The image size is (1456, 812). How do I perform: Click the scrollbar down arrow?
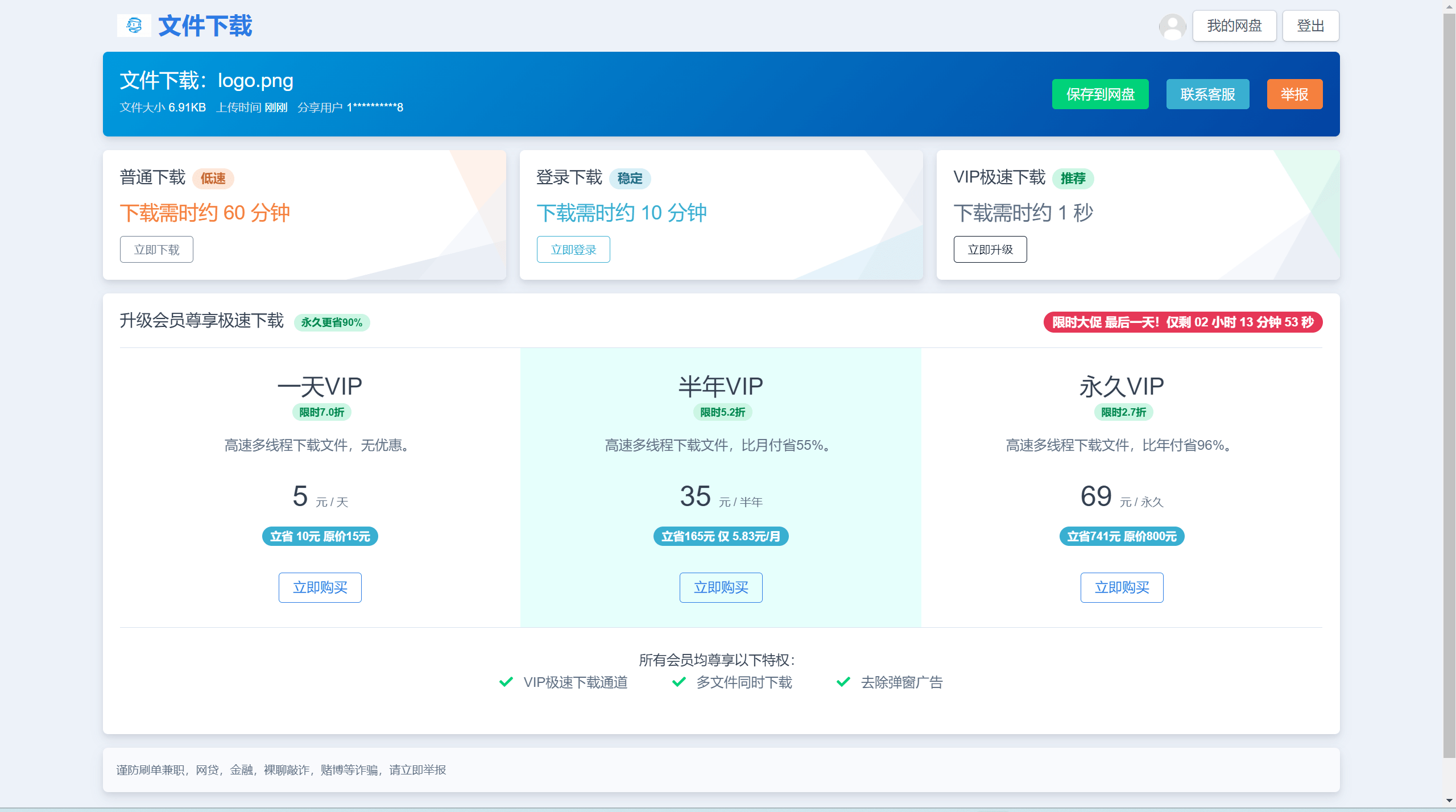(1449, 801)
